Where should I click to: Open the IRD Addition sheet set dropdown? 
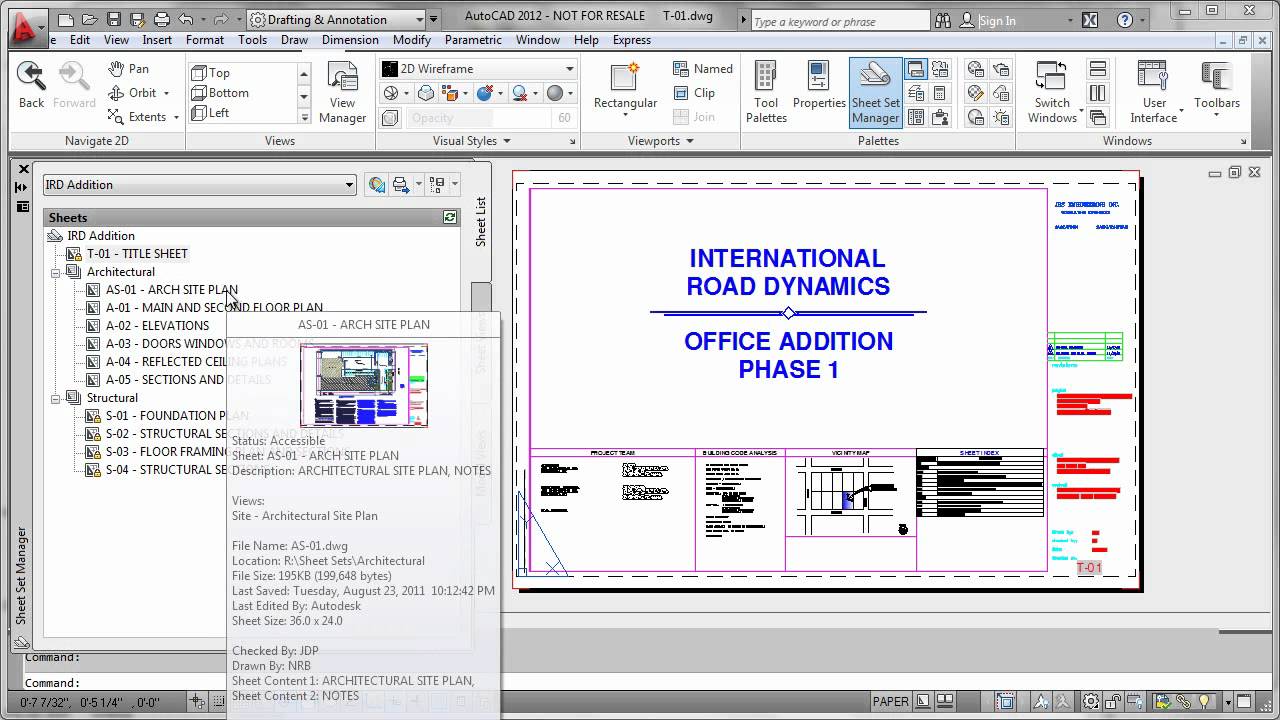tap(200, 184)
